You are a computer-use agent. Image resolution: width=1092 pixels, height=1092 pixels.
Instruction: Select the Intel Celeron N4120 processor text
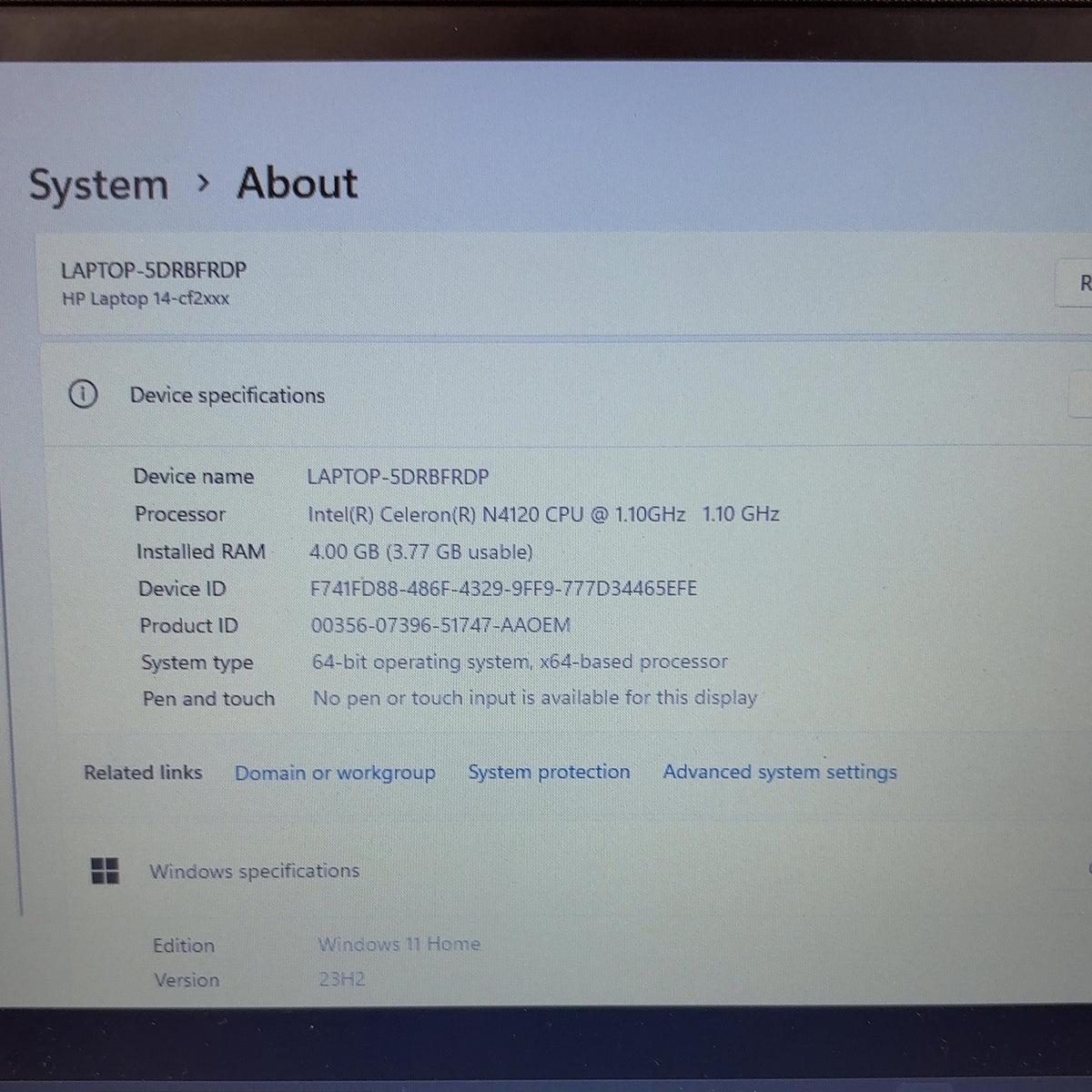pyautogui.click(x=543, y=514)
